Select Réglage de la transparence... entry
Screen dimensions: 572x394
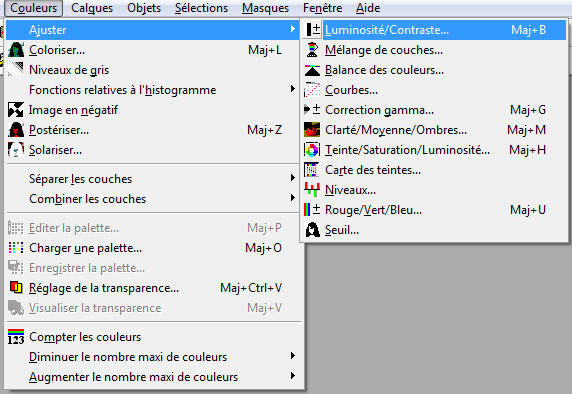(153, 288)
